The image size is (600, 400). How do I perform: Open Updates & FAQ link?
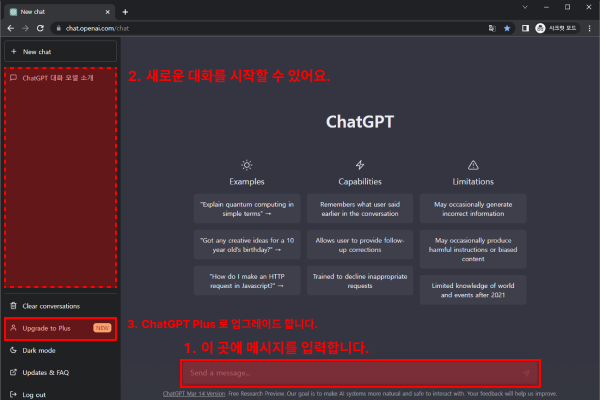46,373
